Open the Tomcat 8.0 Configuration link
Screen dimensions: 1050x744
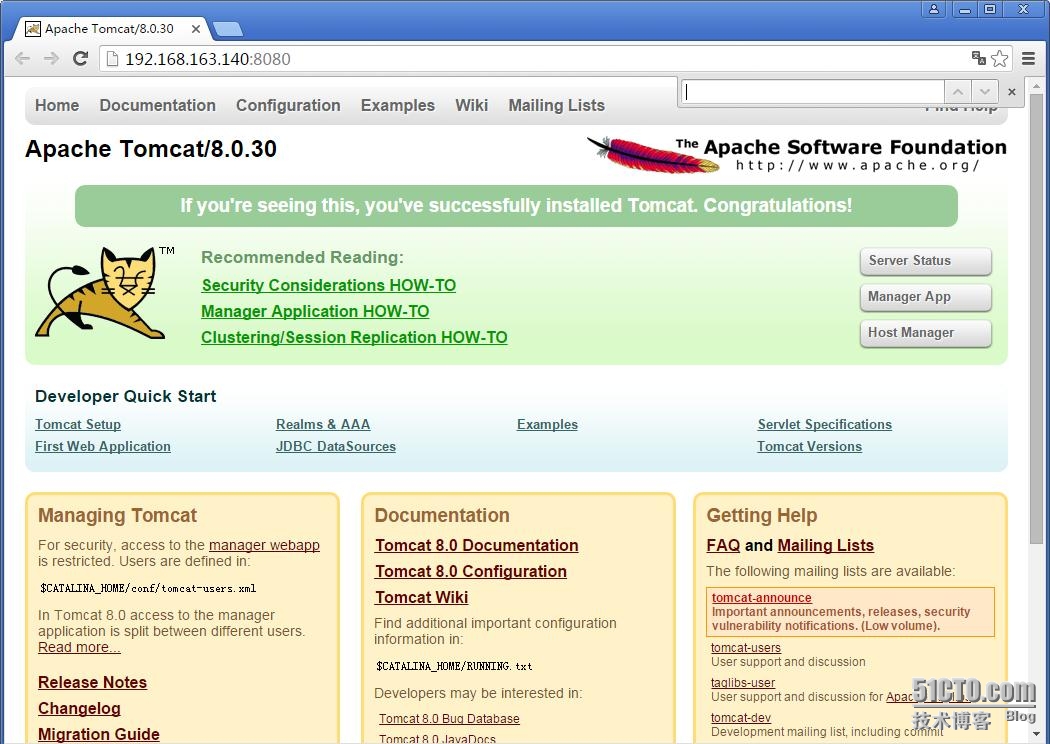(x=471, y=571)
